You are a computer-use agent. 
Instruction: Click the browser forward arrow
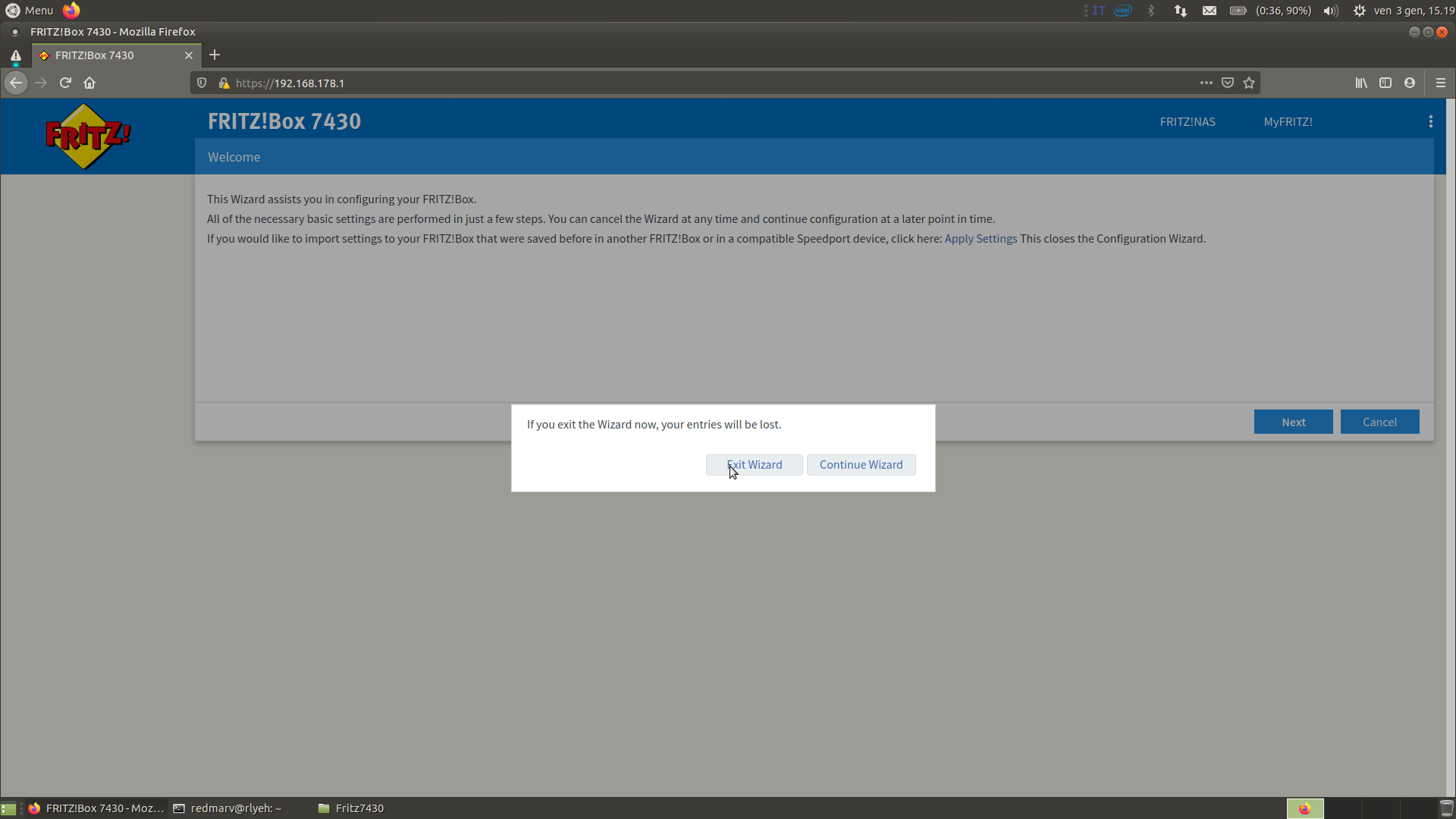click(x=41, y=83)
